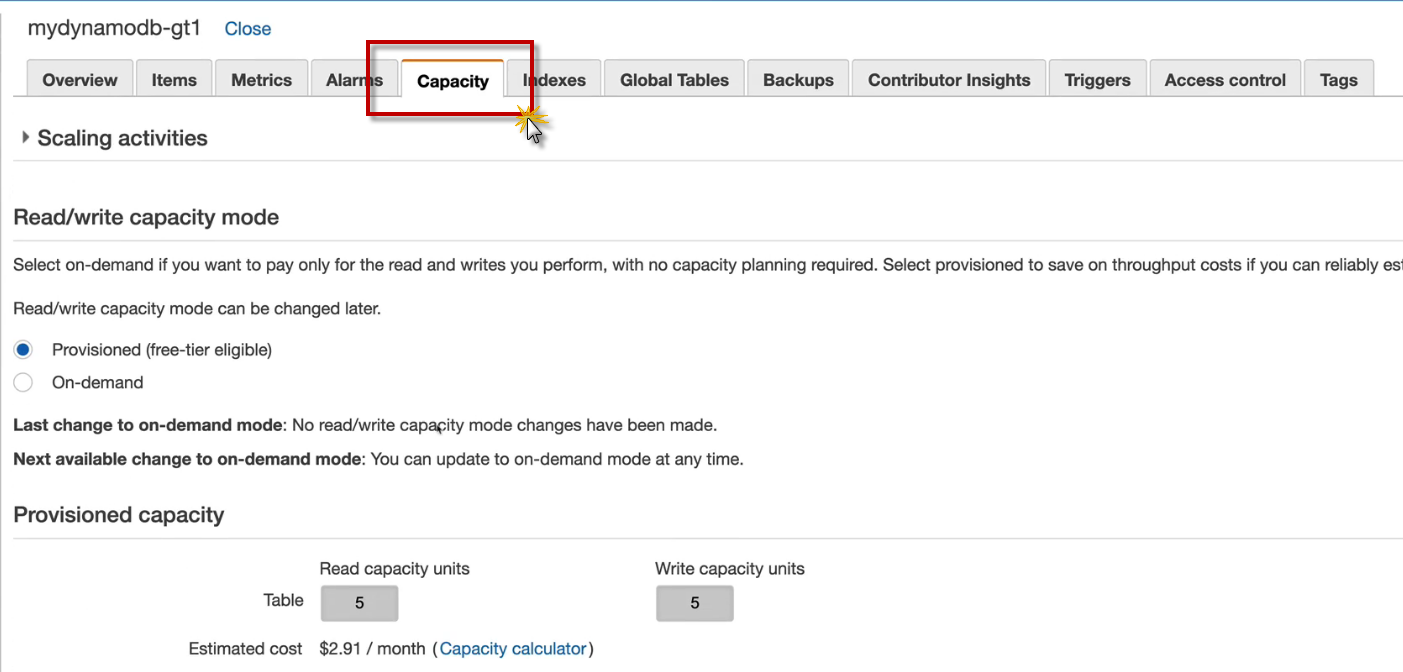Open the Access control tab

(x=1225, y=80)
